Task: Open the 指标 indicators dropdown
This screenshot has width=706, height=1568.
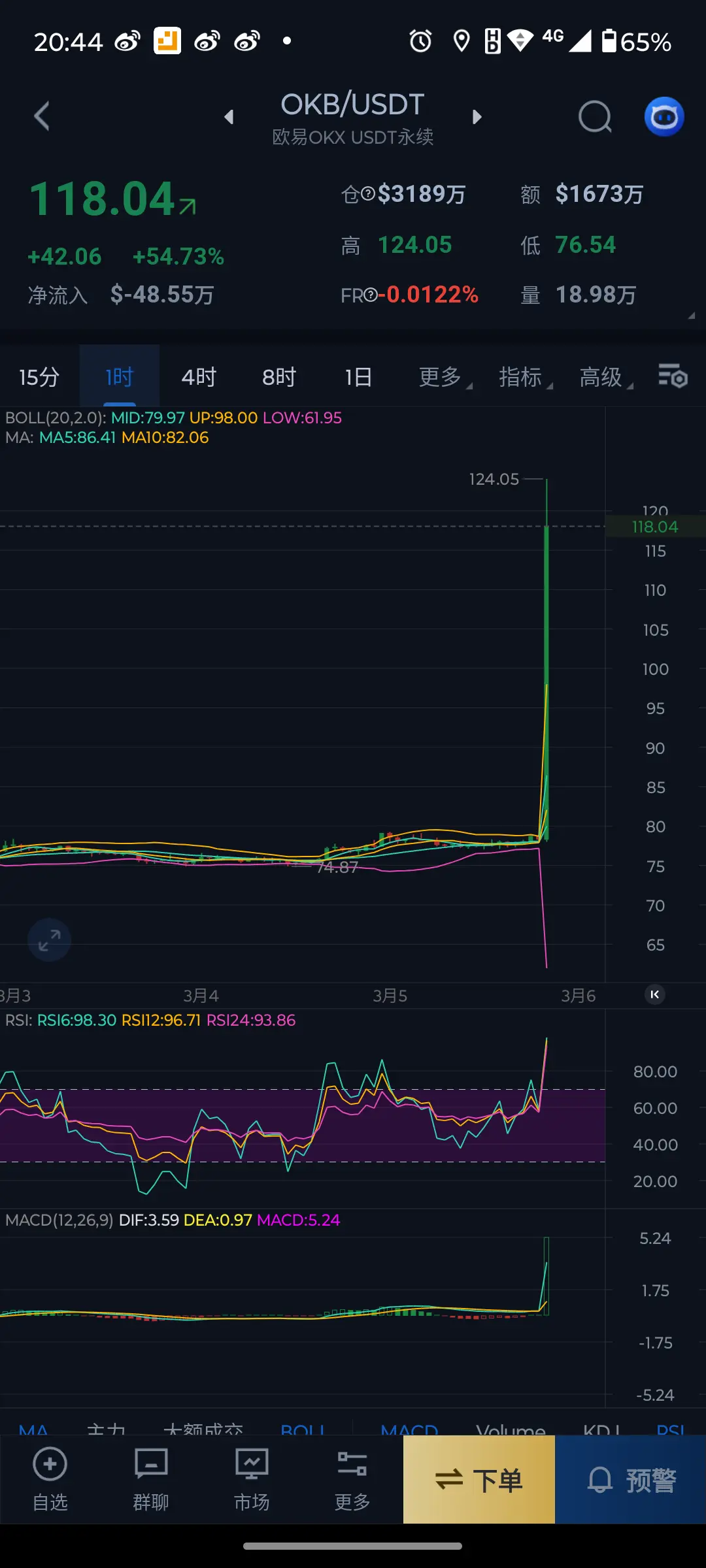Action: (525, 377)
